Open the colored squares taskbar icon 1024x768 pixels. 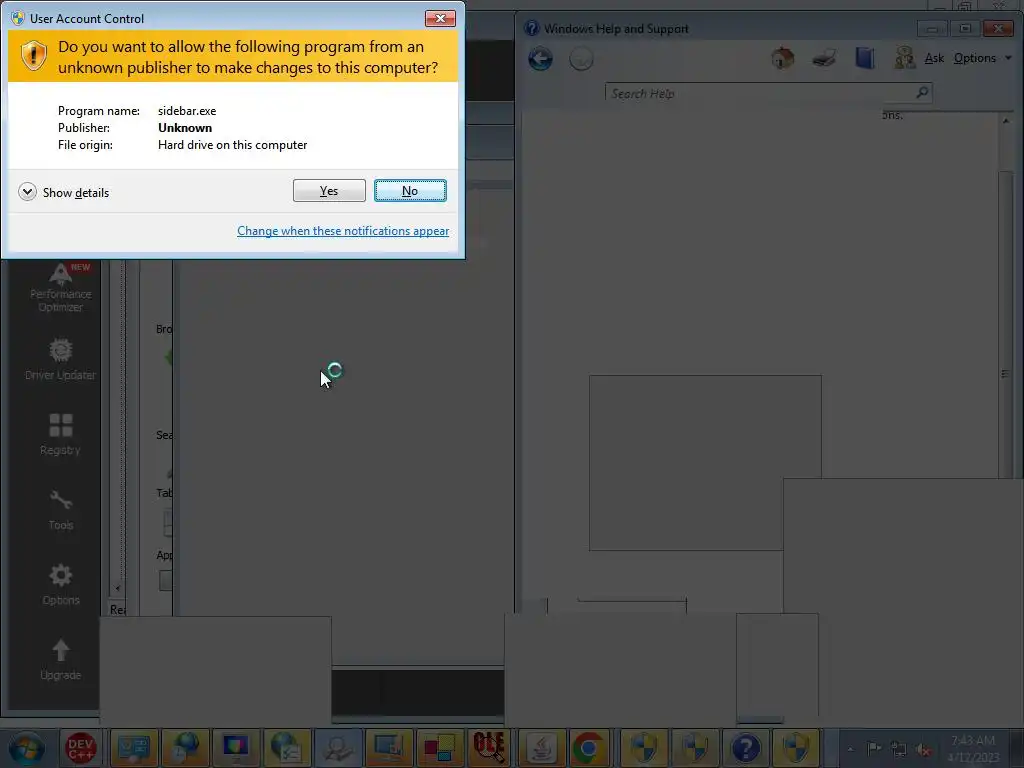point(440,748)
